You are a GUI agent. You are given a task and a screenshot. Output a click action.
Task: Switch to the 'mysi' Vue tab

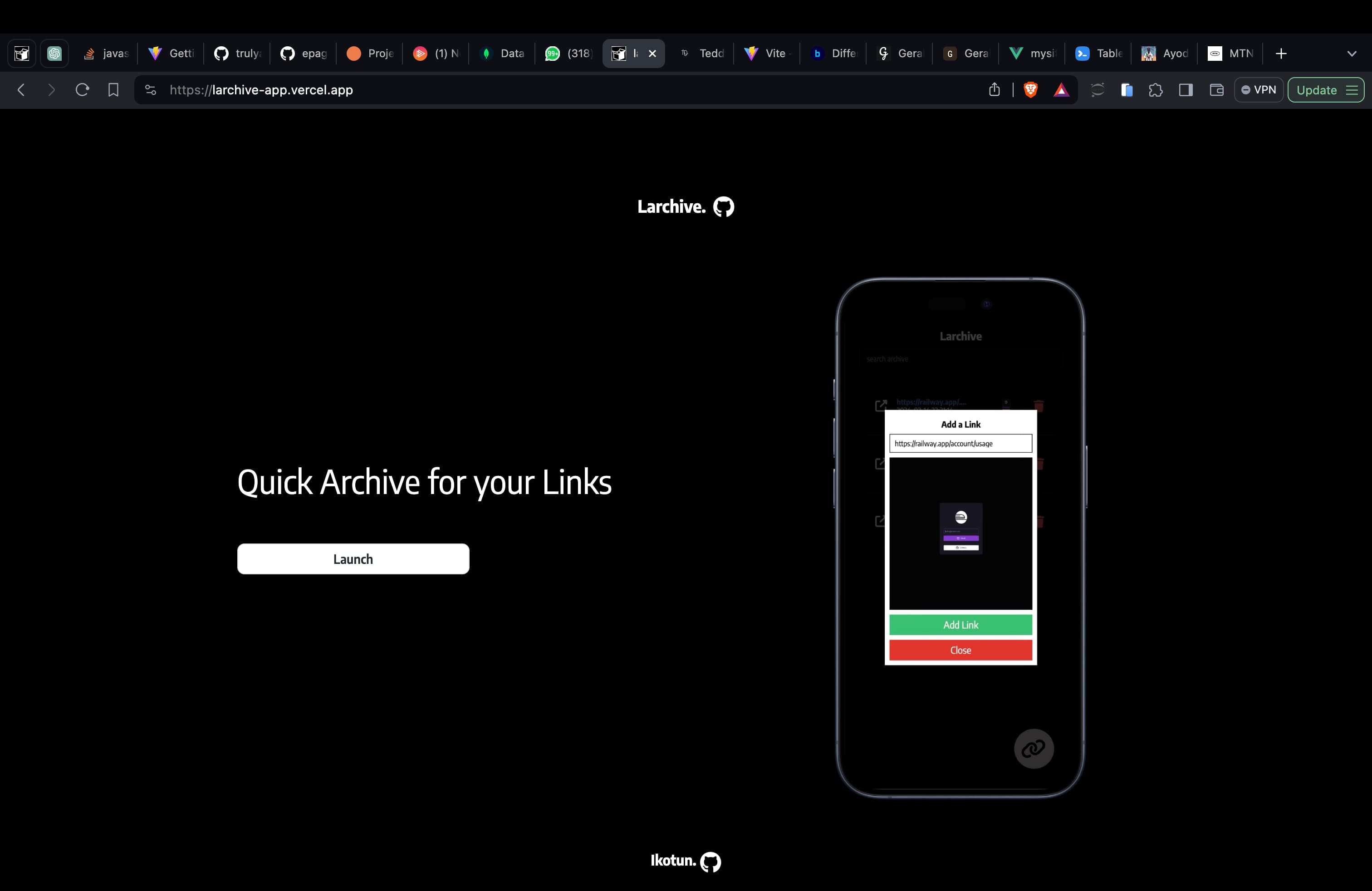tap(1033, 54)
